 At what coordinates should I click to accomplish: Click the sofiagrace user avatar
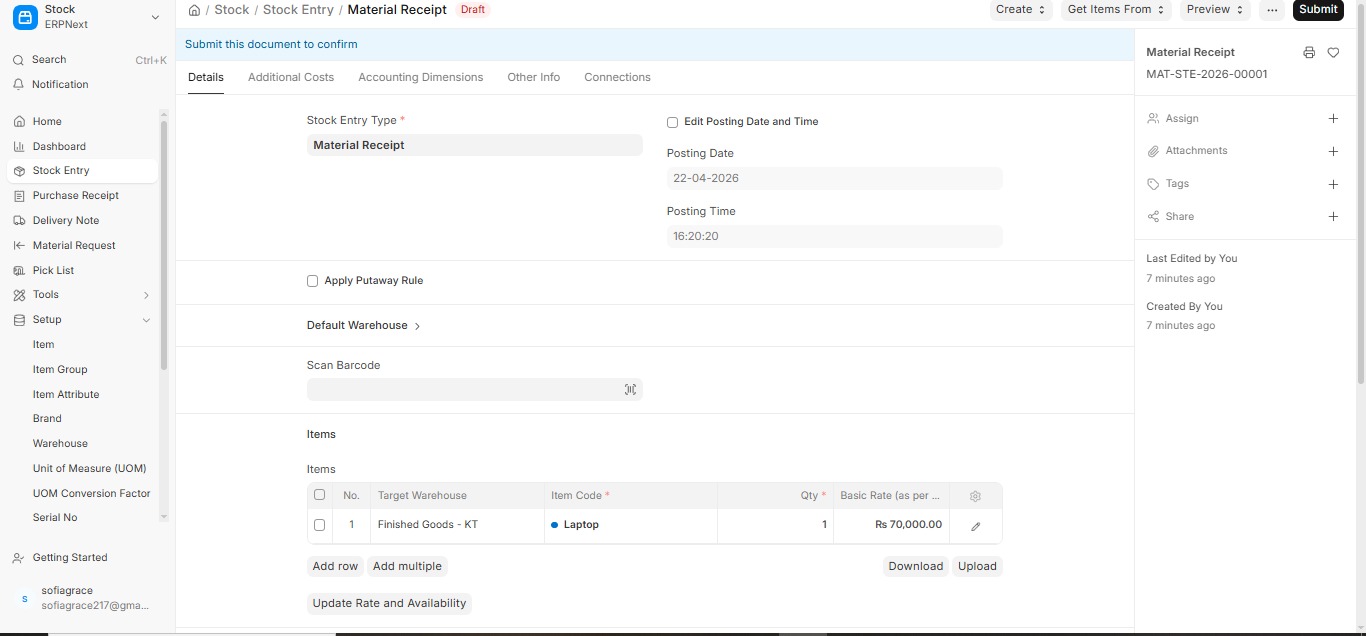(25, 598)
